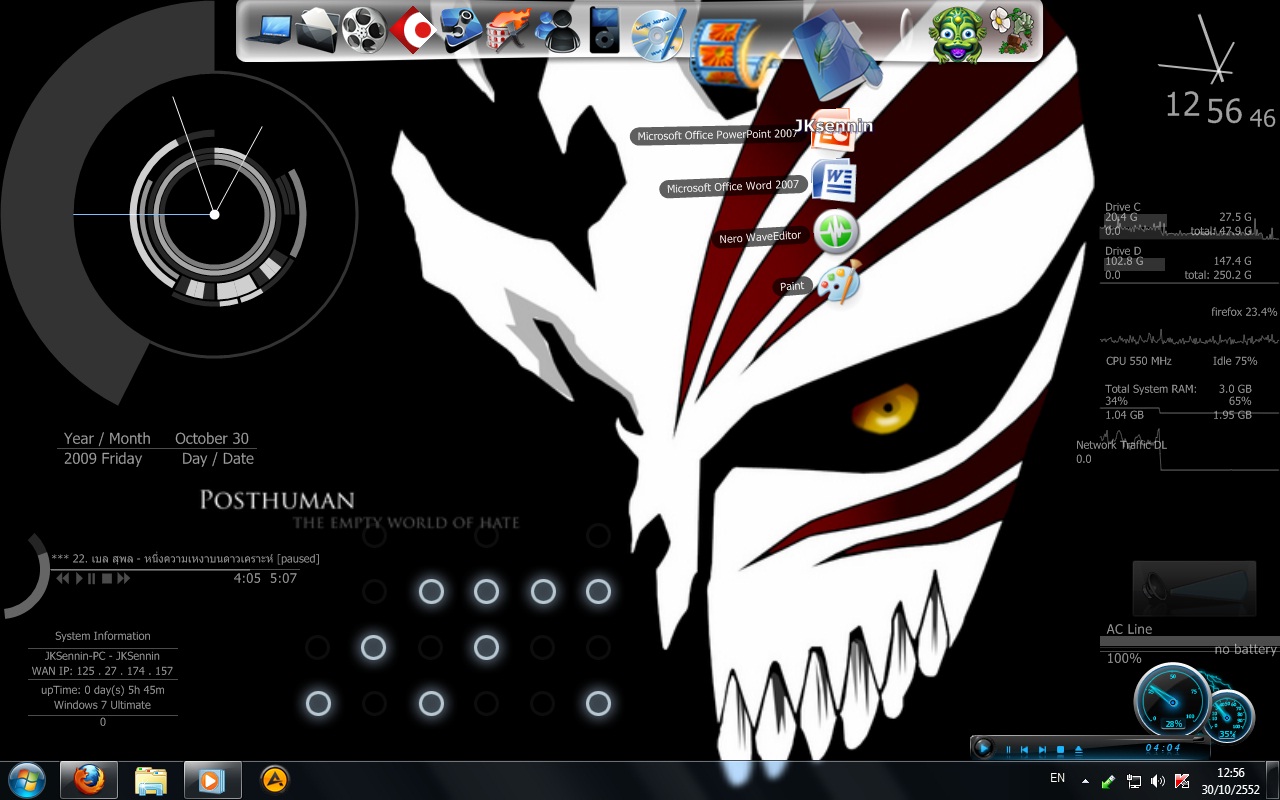Click the Drive D label
Viewport: 1280px width, 800px height.
tap(1123, 251)
